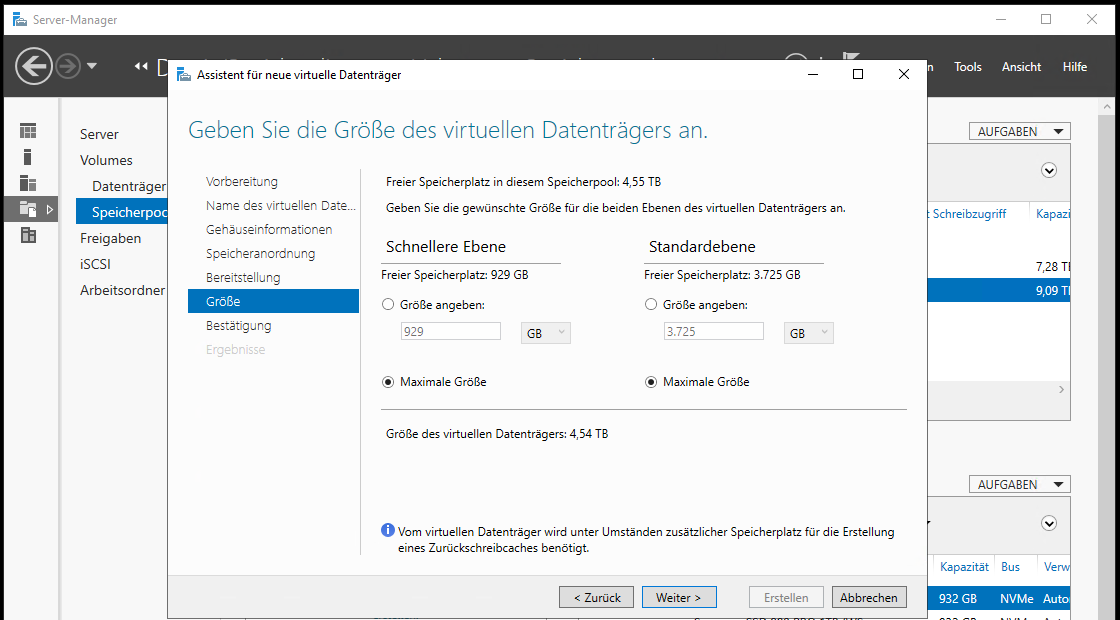
Task: Open the Ansicht menu in Server Manager
Action: [x=1021, y=66]
